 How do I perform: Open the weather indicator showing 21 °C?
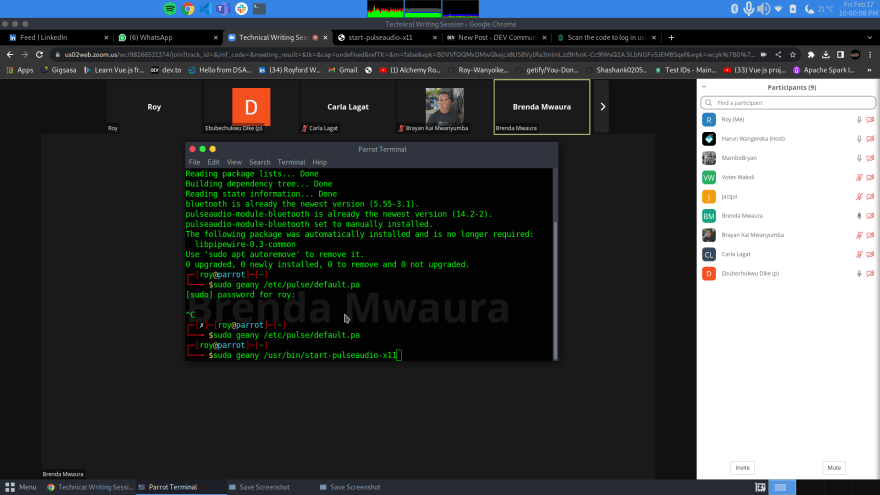819,9
